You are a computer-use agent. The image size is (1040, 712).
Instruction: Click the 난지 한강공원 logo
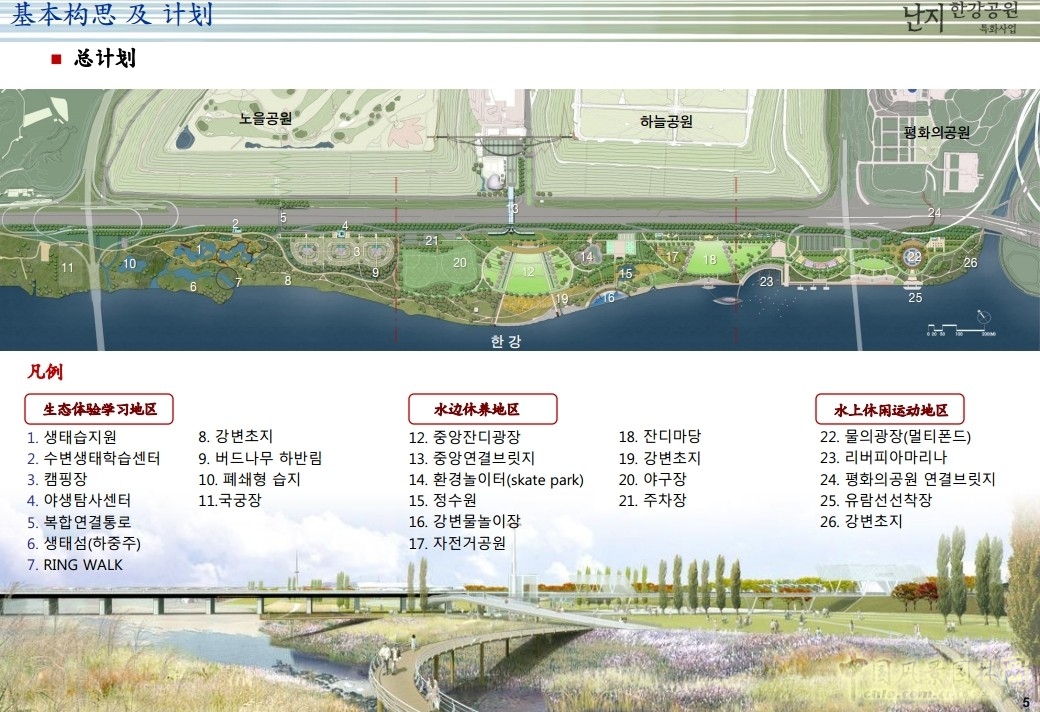point(962,17)
